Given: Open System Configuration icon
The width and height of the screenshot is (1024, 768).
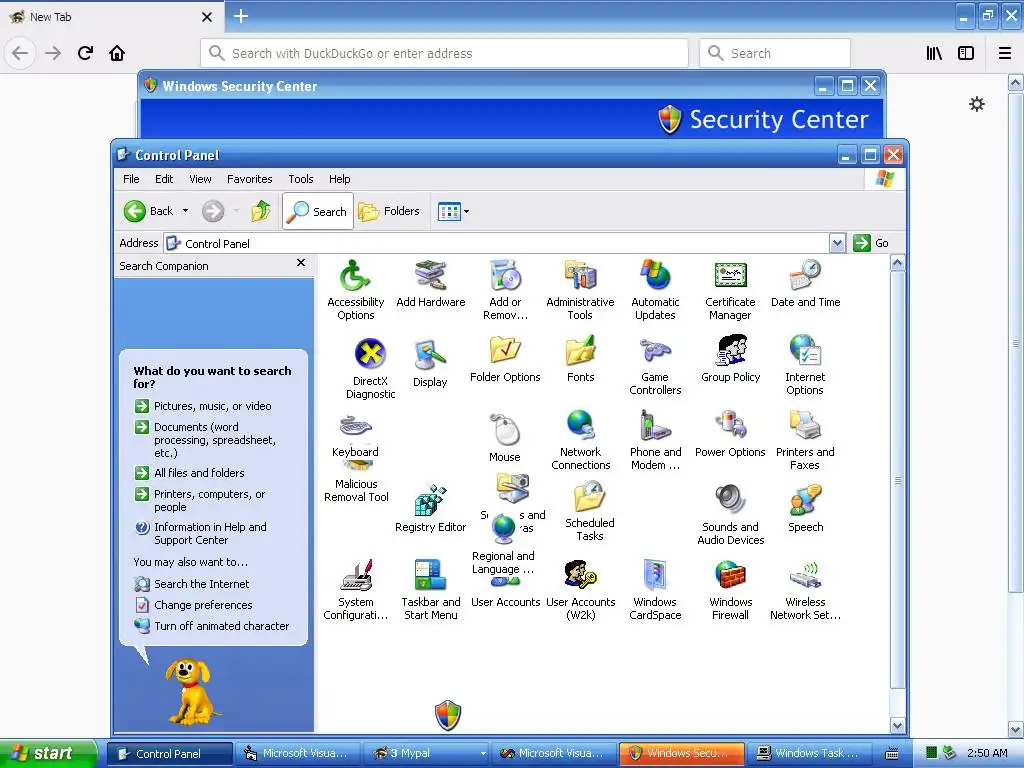Looking at the screenshot, I should coord(355,590).
